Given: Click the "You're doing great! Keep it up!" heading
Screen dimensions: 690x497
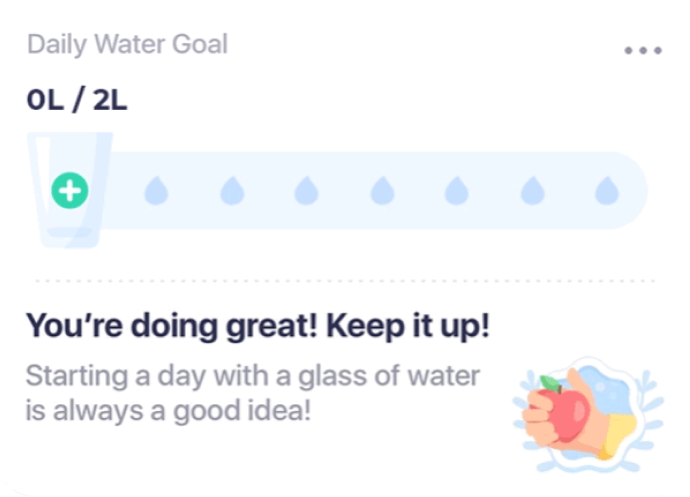Looking at the screenshot, I should point(258,326).
